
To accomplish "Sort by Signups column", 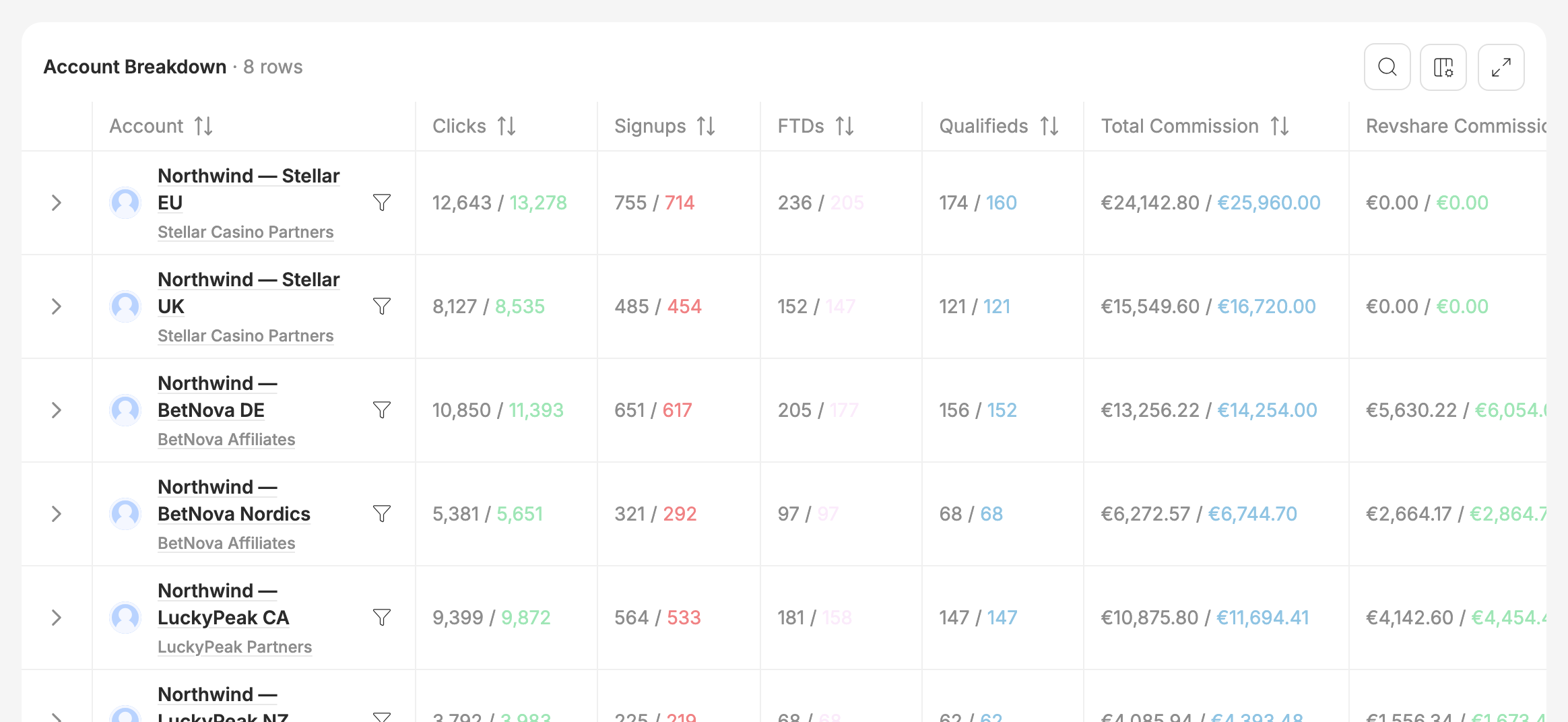I will pyautogui.click(x=706, y=126).
